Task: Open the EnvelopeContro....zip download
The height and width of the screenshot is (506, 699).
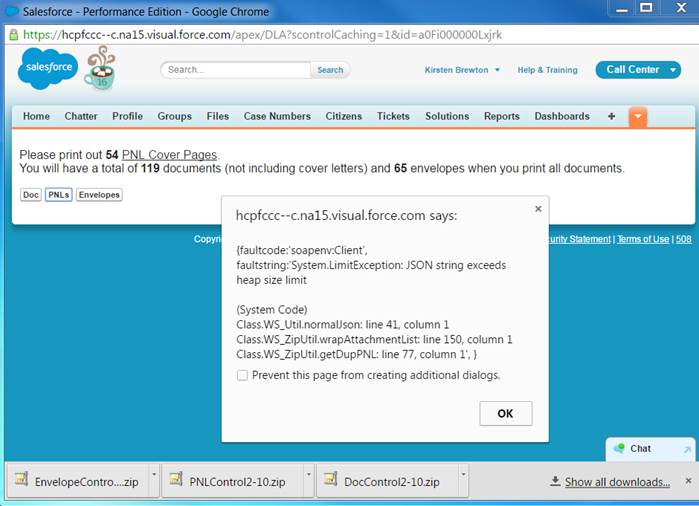Action: [x=77, y=481]
